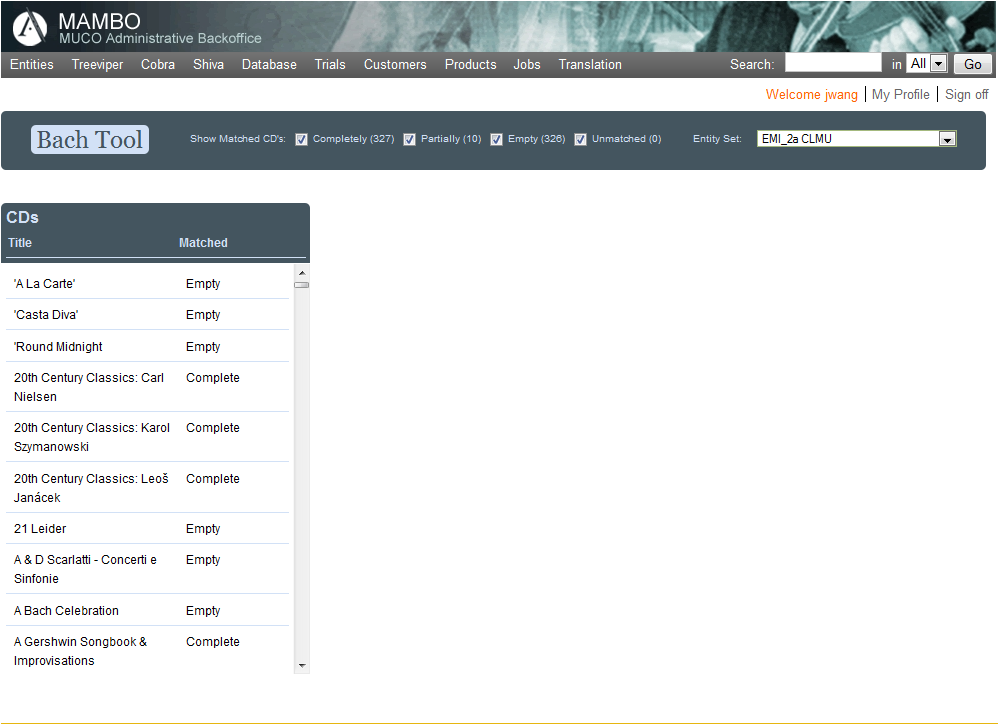The image size is (998, 724).
Task: Click the scrollbar up arrow in CDs list
Action: click(301, 271)
